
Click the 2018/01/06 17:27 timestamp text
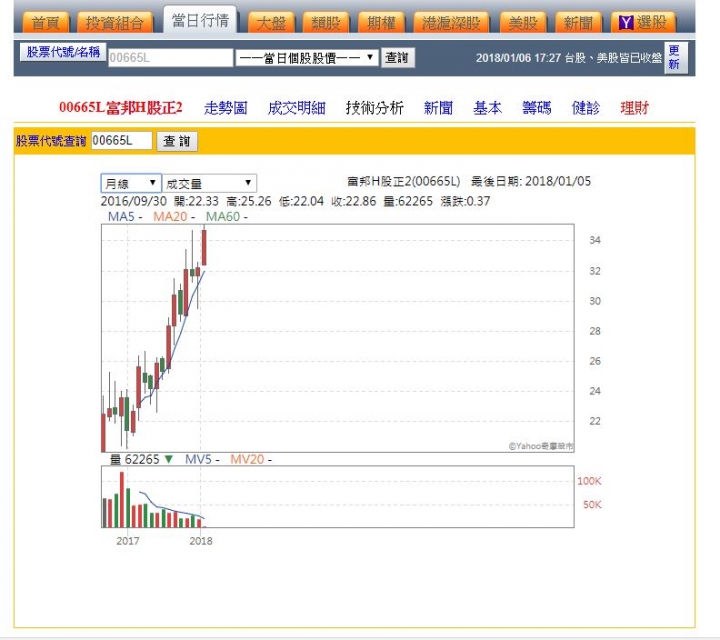518,58
